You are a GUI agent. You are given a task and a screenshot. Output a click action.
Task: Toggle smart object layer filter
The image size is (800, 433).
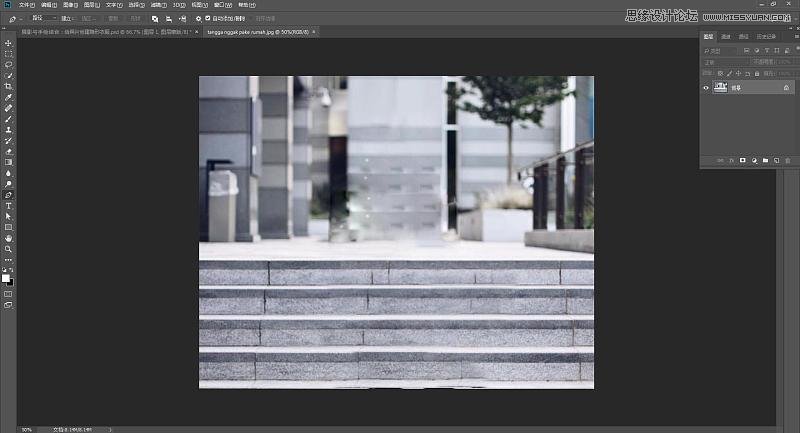[787, 50]
